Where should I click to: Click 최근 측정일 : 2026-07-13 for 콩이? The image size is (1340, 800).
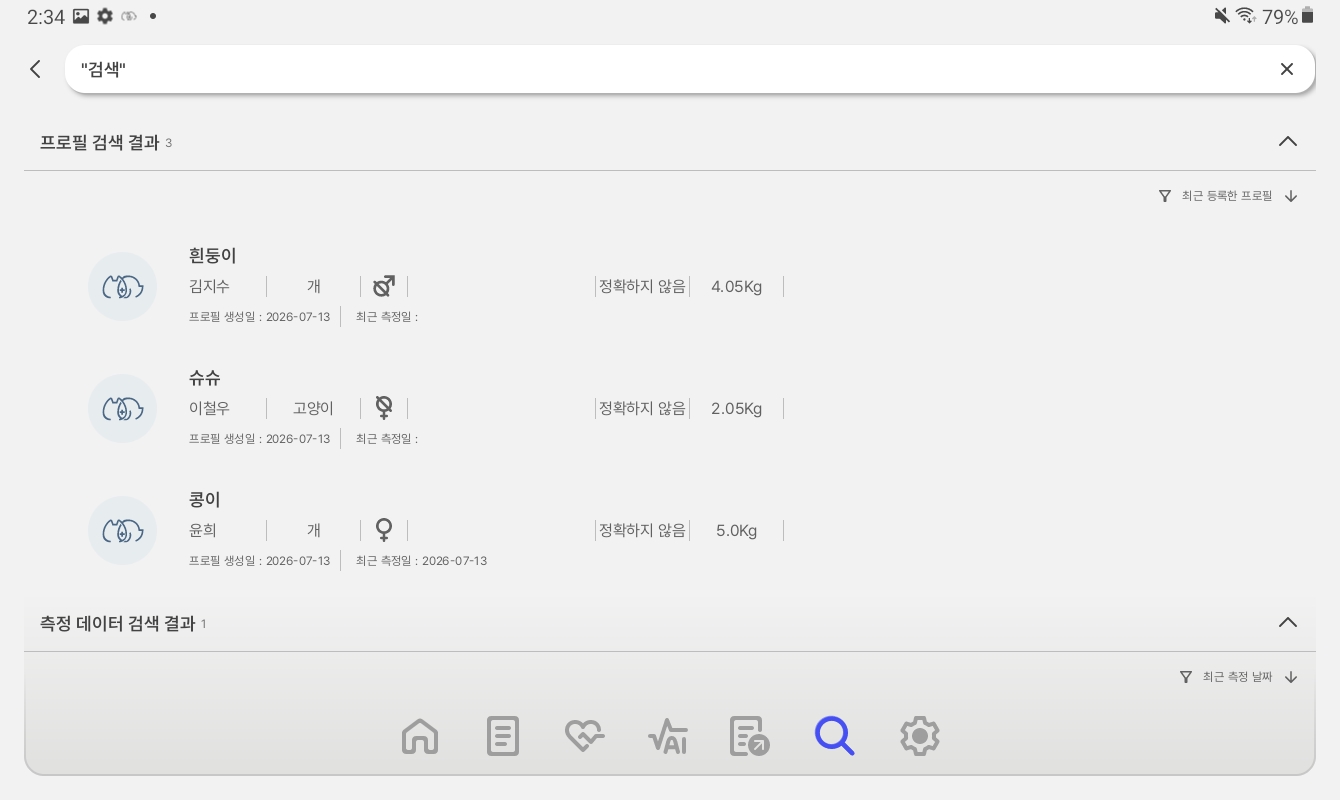pyautogui.click(x=421, y=561)
